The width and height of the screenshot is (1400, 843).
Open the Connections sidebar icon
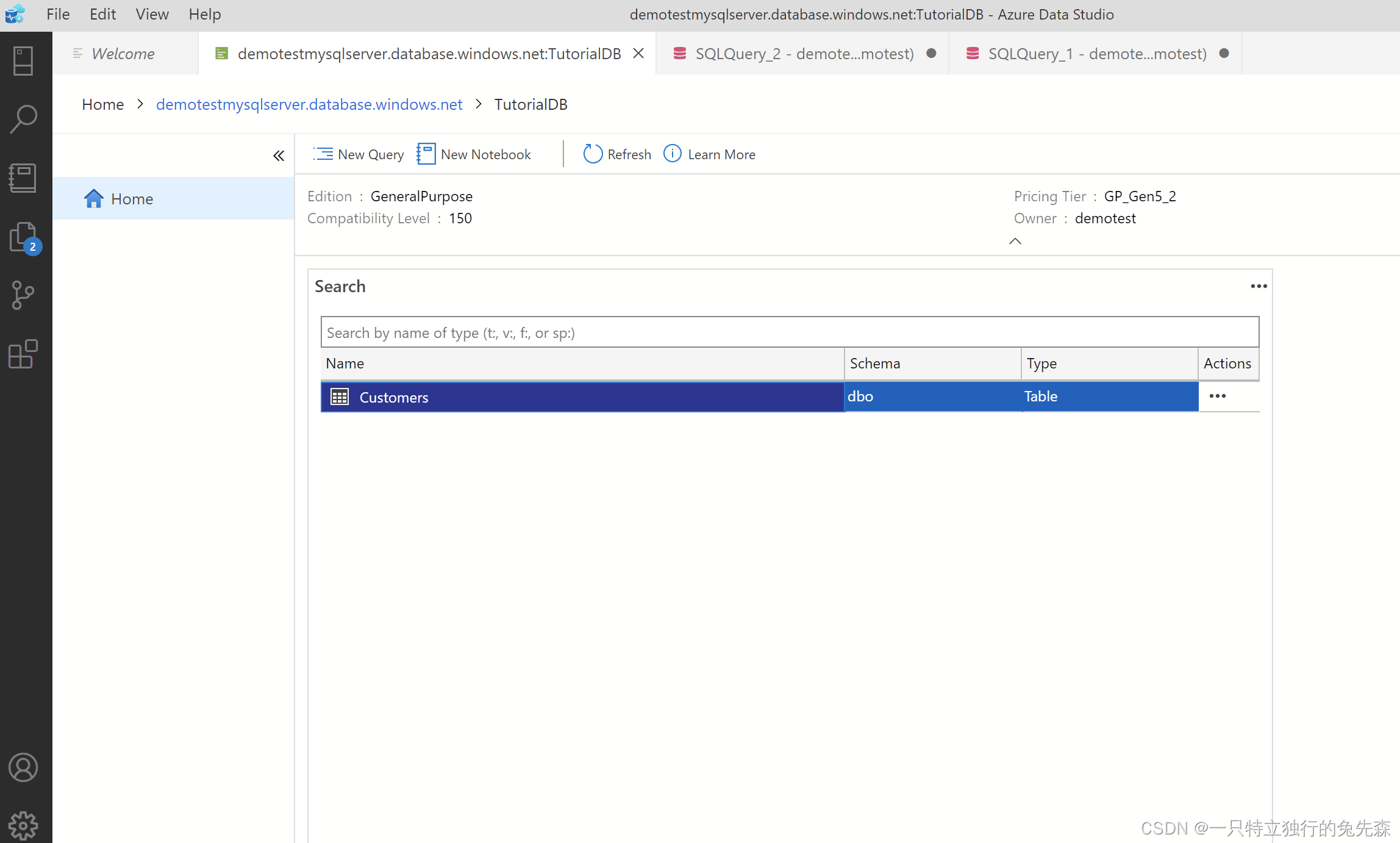pos(23,61)
